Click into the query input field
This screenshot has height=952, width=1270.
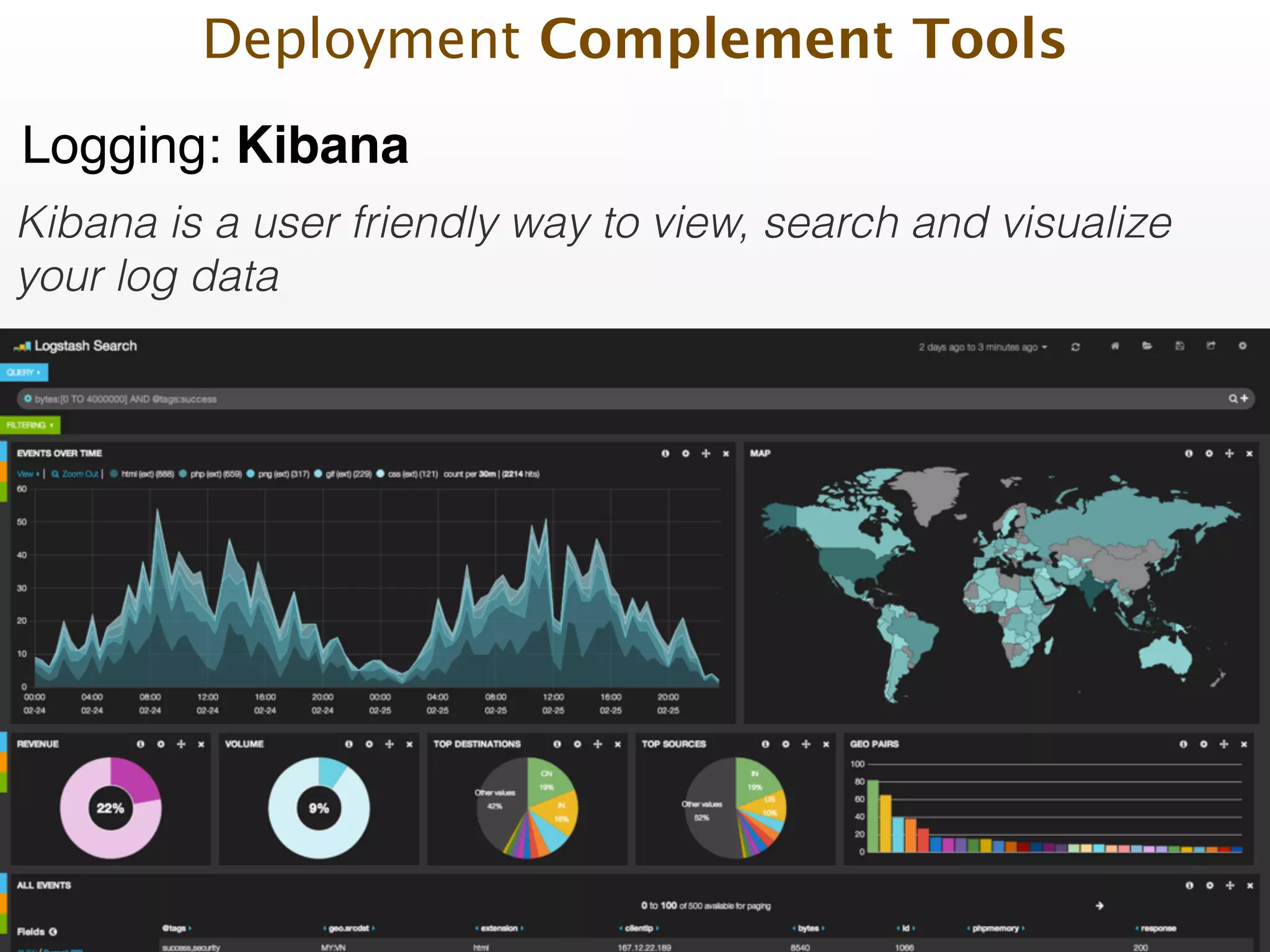click(x=635, y=399)
